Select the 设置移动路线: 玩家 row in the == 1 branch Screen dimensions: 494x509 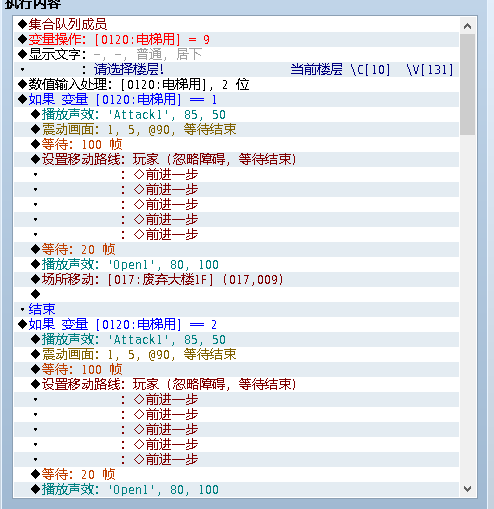[x=236, y=159]
